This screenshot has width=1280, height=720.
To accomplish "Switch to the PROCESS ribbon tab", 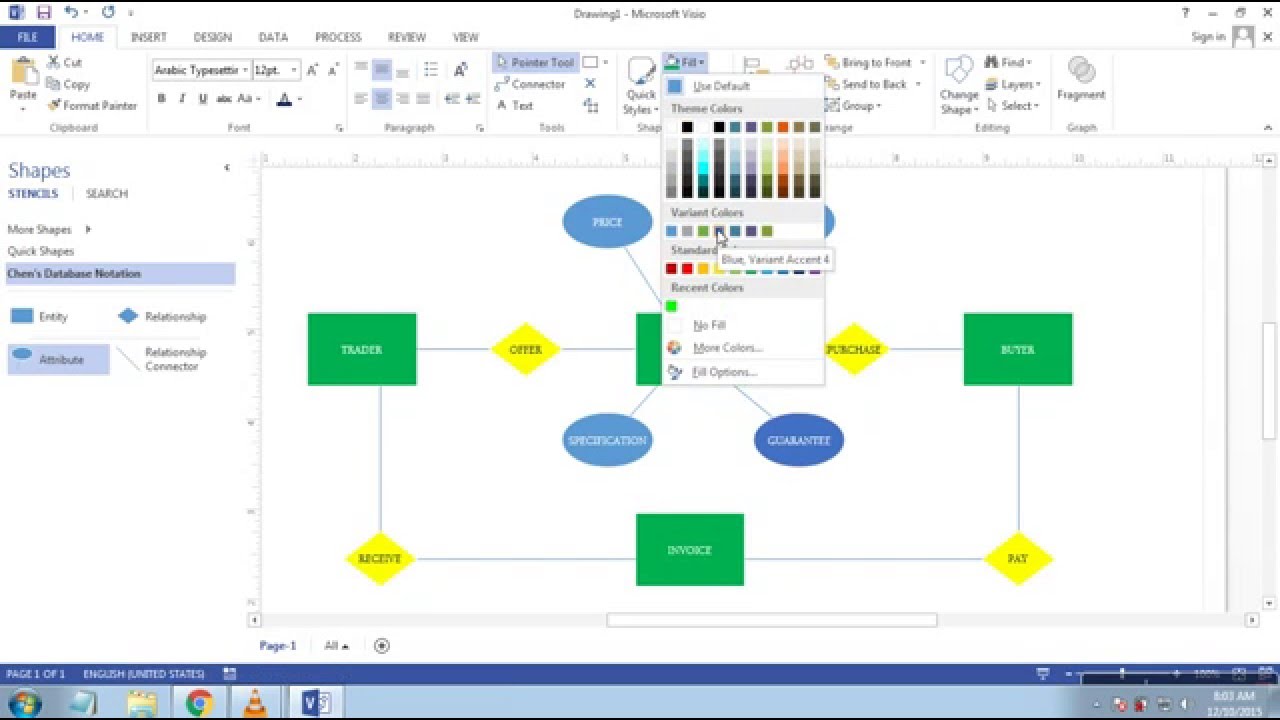I will [338, 37].
